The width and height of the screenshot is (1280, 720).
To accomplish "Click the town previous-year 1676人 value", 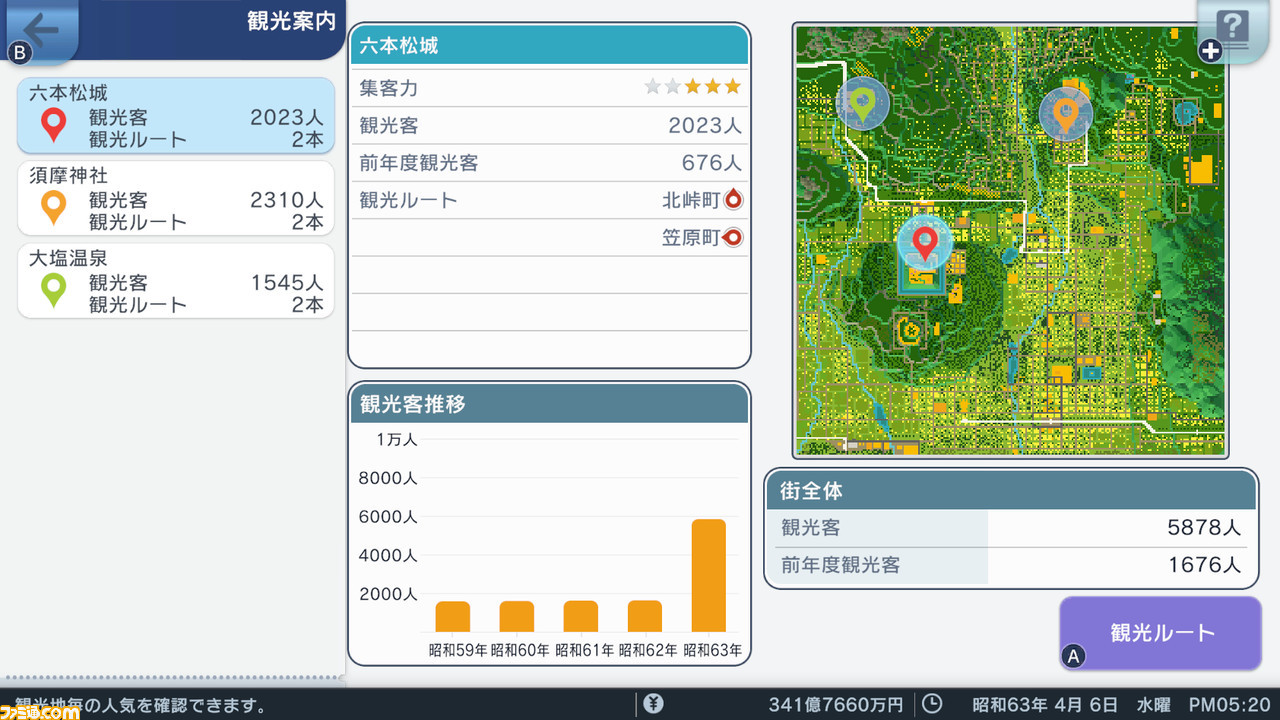I will (1204, 565).
